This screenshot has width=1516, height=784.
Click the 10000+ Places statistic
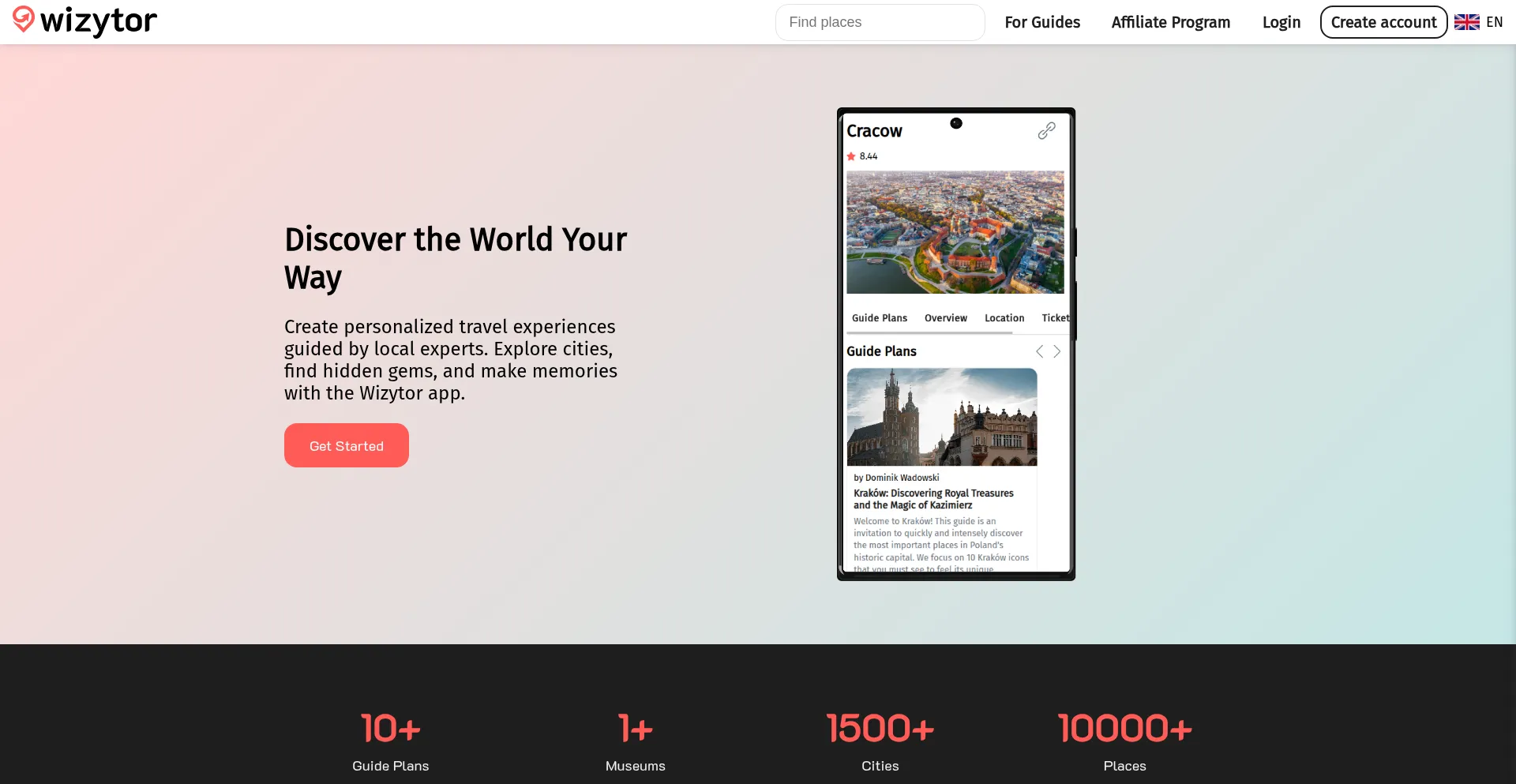1125,742
